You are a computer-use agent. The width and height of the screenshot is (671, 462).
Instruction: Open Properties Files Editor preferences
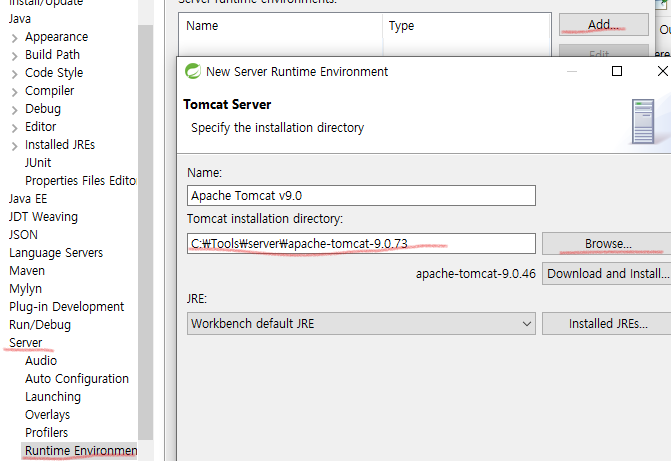point(80,181)
